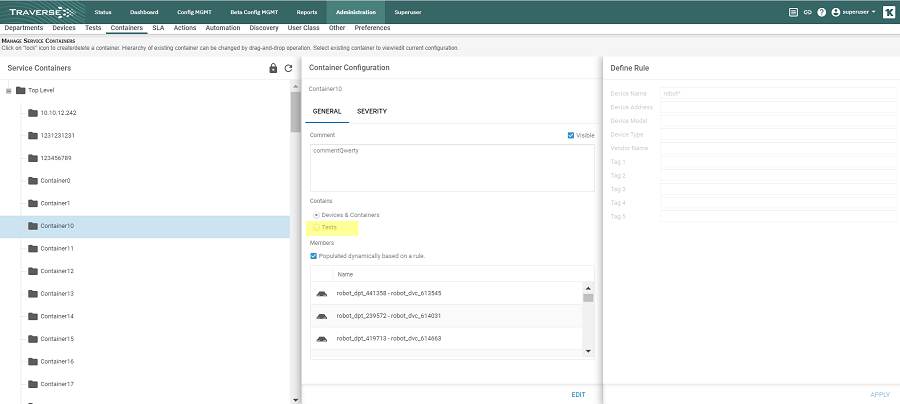Click the superuser avatar icon
This screenshot has height=404, width=900.
[835, 12]
